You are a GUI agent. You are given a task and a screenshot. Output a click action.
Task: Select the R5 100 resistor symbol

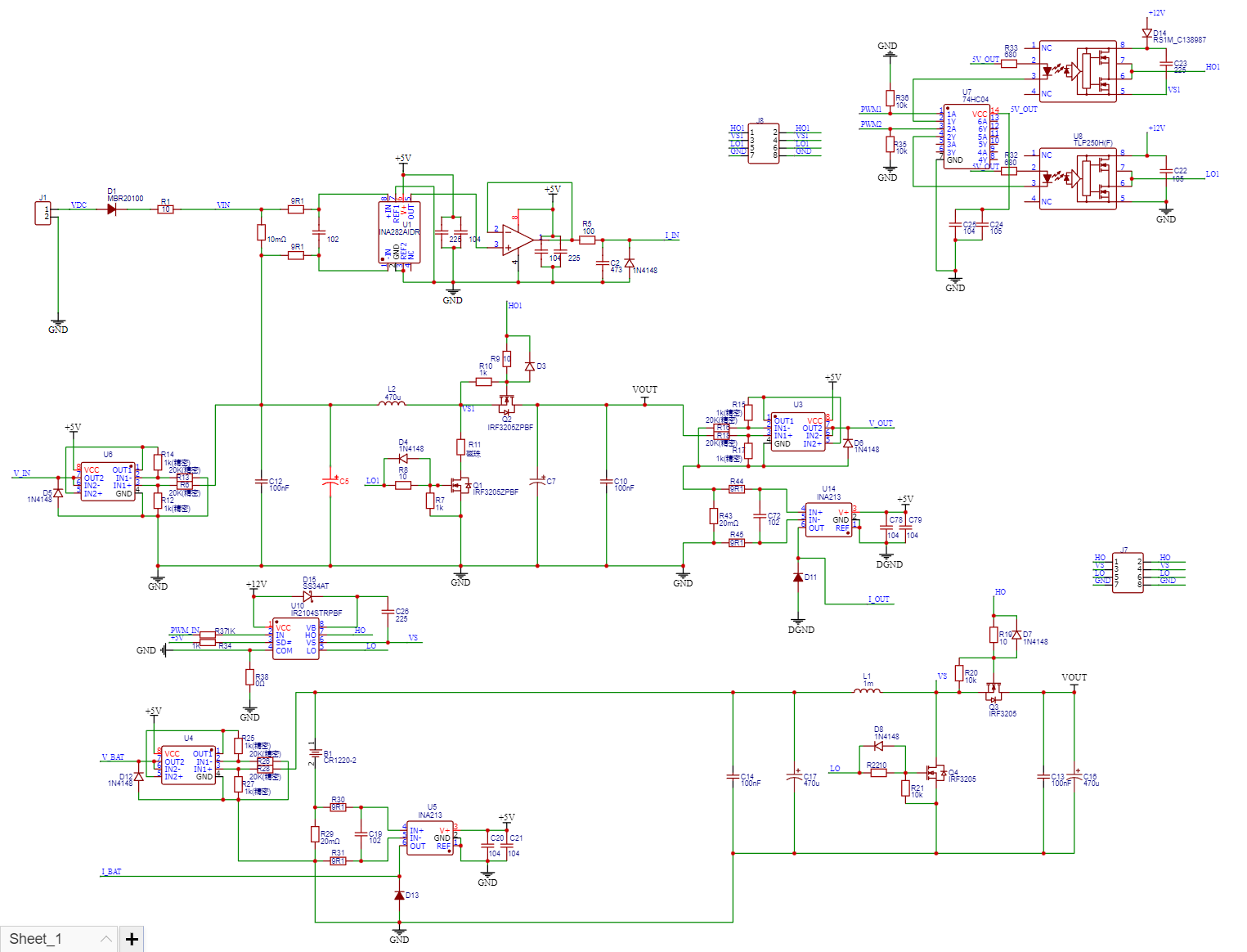point(587,240)
